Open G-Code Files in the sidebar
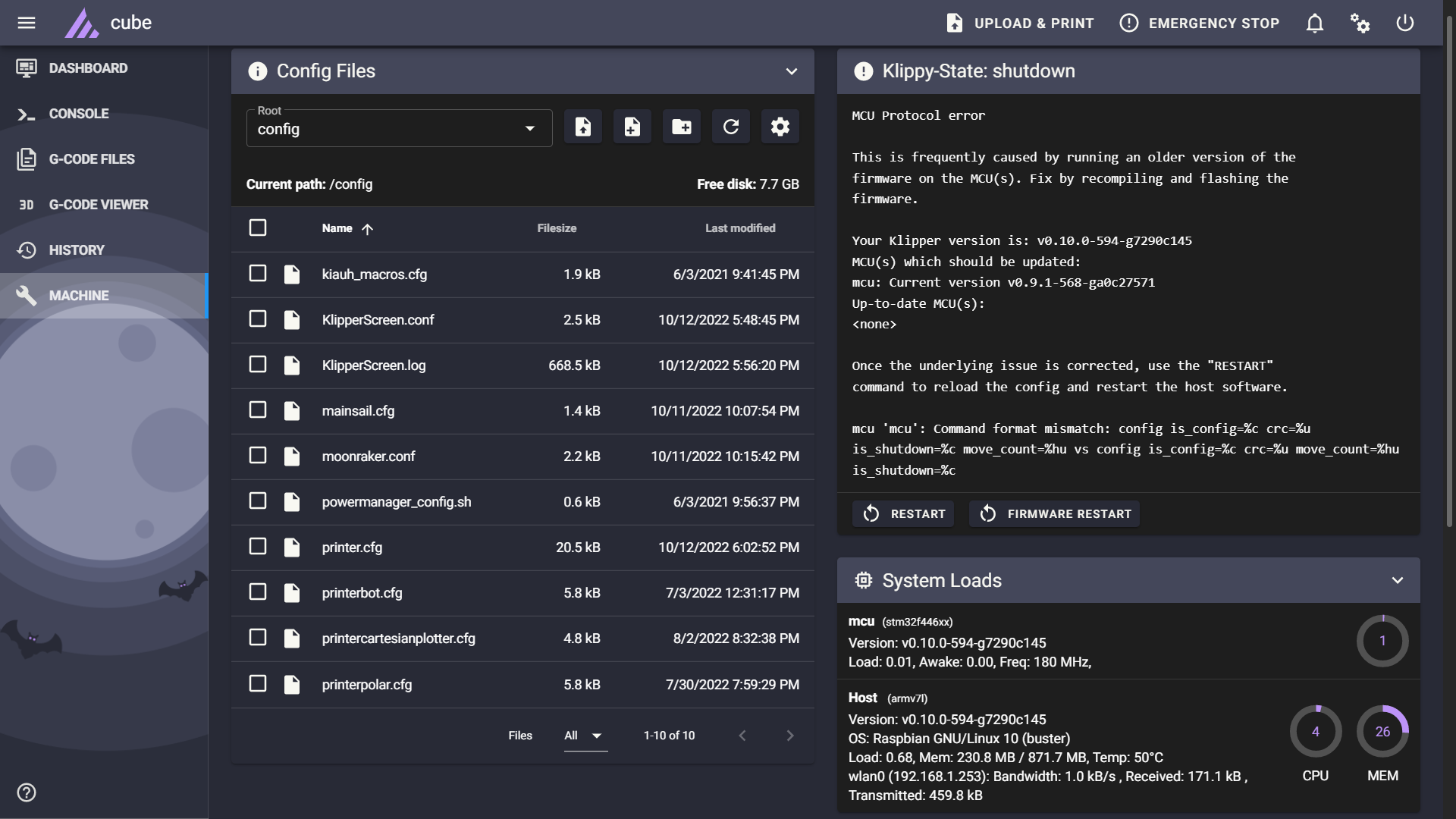The width and height of the screenshot is (1456, 819). [91, 159]
